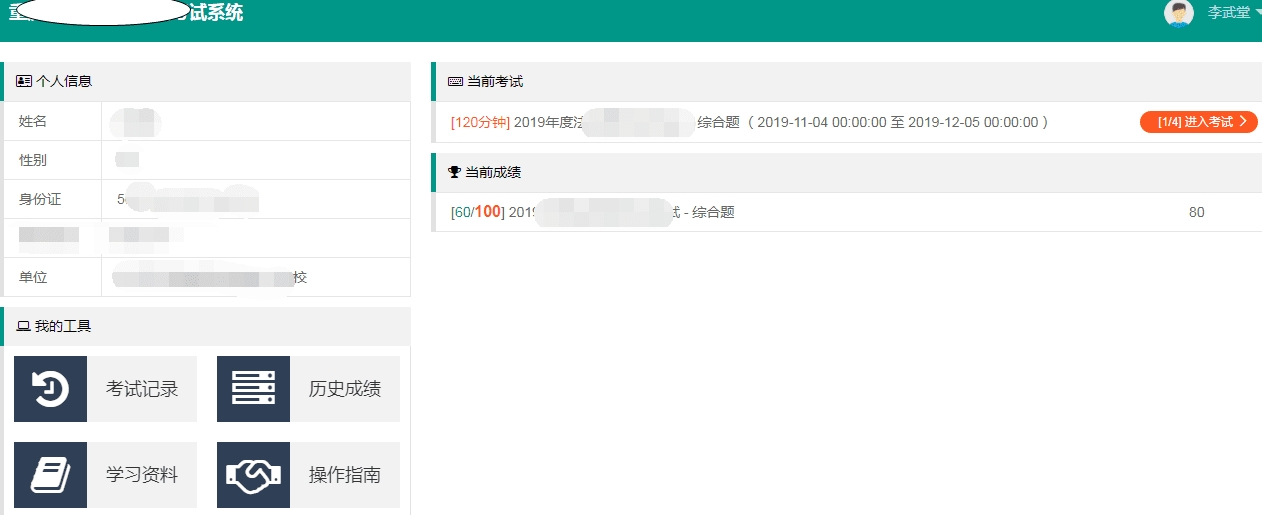Expand the 李武堂 user dropdown
Screen dimensions: 1262x515
point(1258,13)
